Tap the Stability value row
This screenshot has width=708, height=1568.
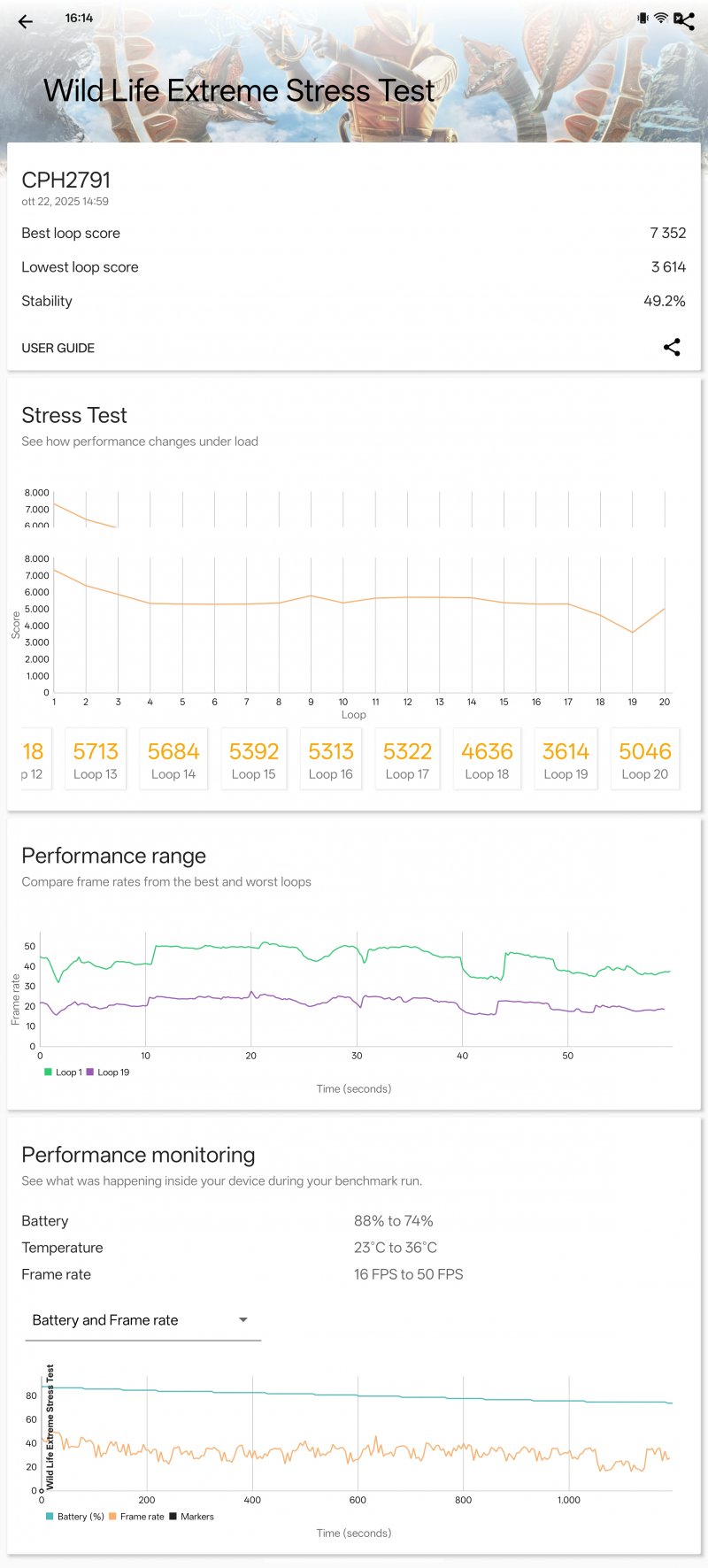(354, 301)
